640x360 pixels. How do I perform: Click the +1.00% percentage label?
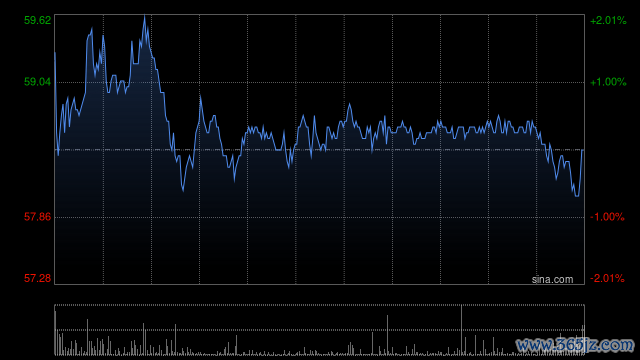click(608, 82)
